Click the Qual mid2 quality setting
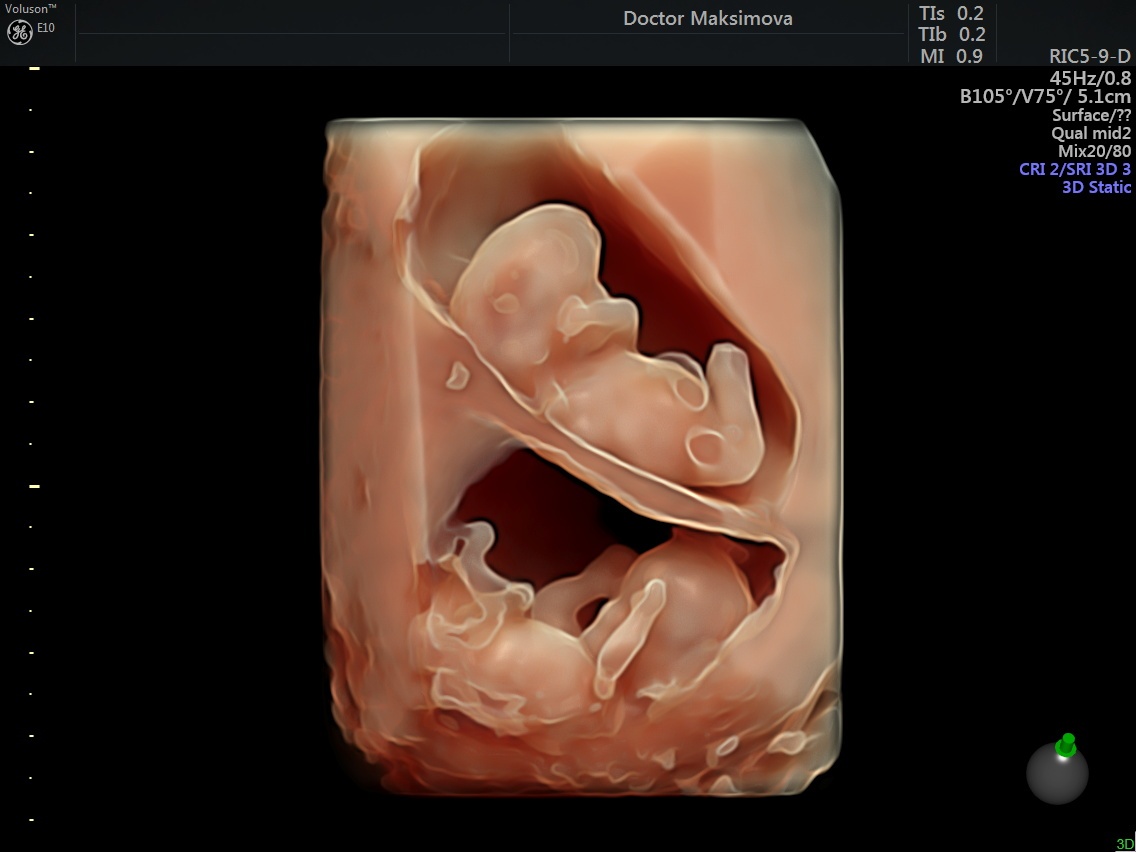Image resolution: width=1136 pixels, height=852 pixels. tap(1091, 133)
